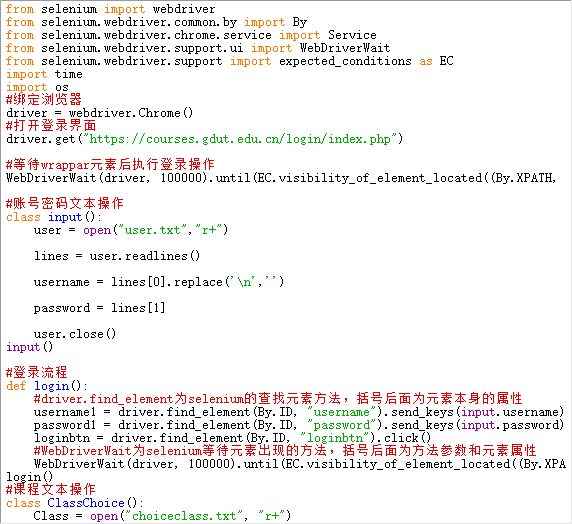572x524 pixels.
Task: Click the send_keys(input.password) call
Action: (x=477, y=425)
